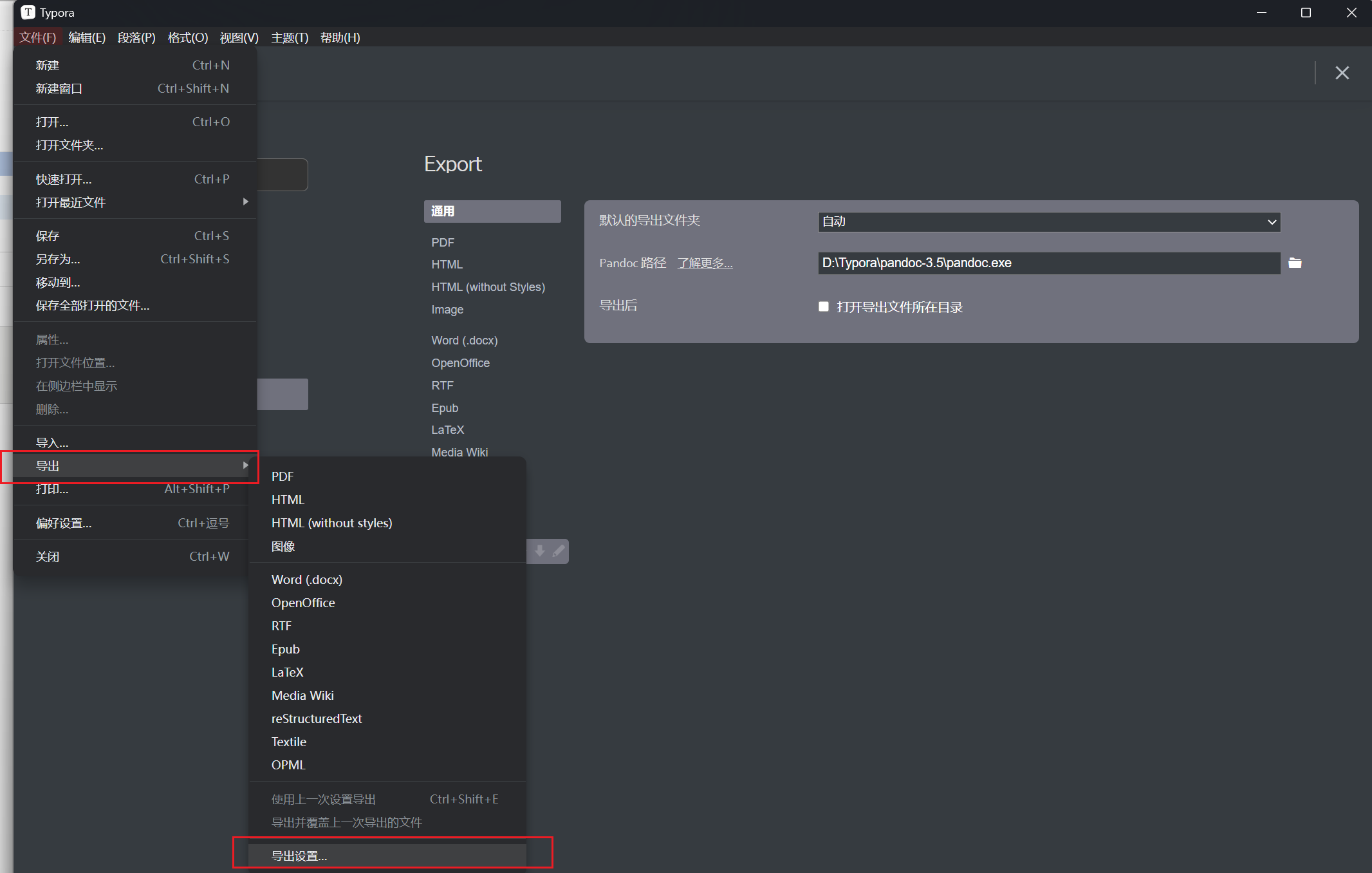The height and width of the screenshot is (873, 1372).
Task: Open the default export folder dropdown
Action: click(x=1049, y=221)
